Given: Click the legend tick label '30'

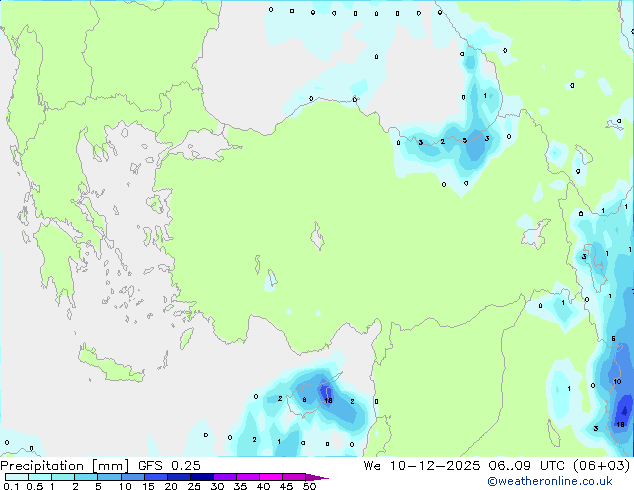Looking at the screenshot, I should tap(217, 486).
